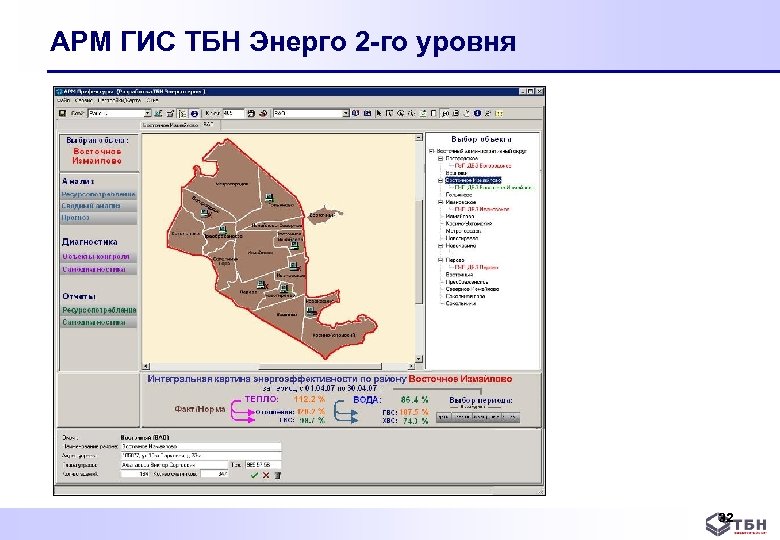The height and width of the screenshot is (540, 780).
Task: Collapse the Перово tree node
Action: point(440,260)
